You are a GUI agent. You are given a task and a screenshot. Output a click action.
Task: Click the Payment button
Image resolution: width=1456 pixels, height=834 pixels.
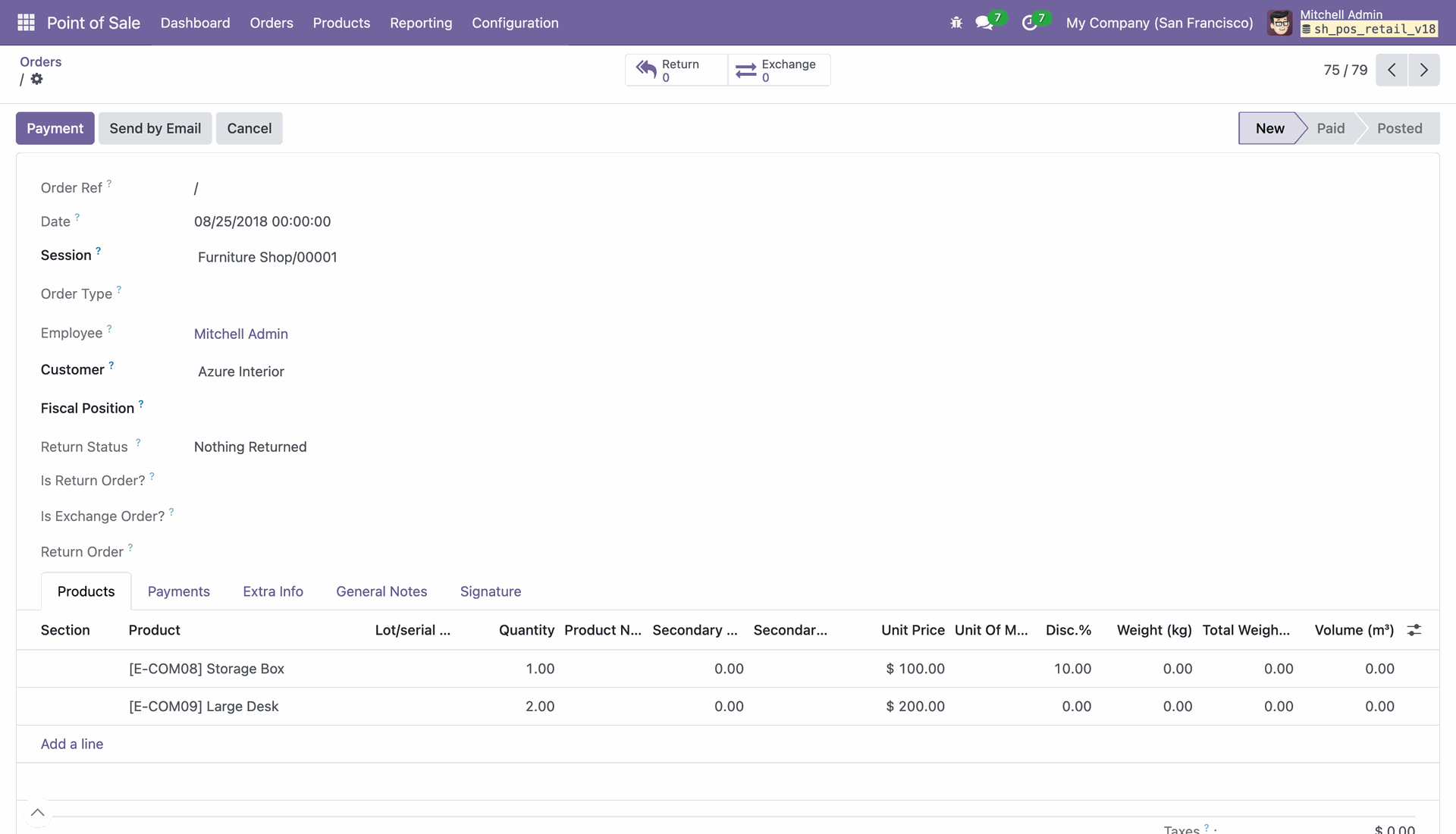(x=55, y=128)
